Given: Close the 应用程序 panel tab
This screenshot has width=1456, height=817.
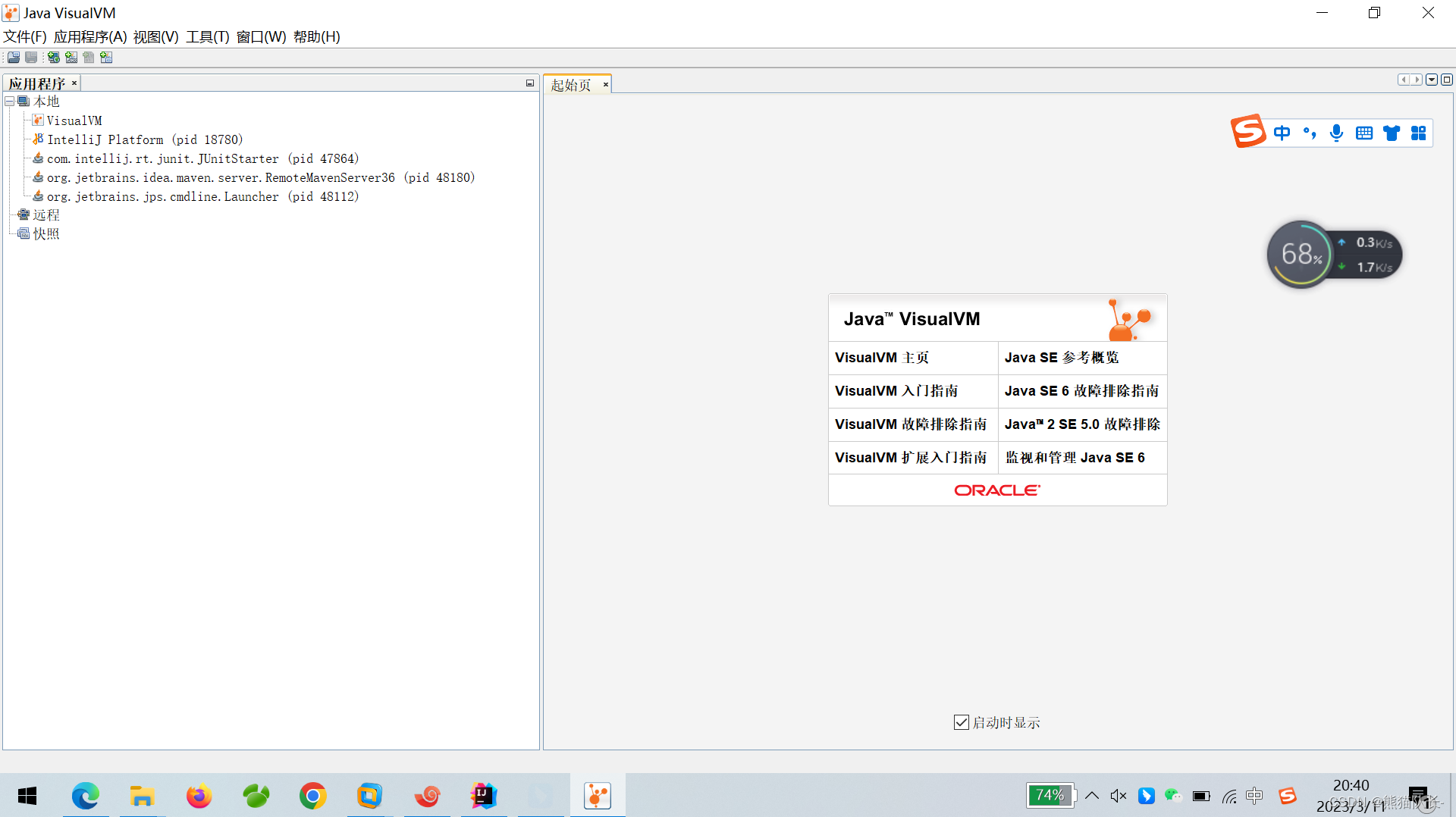Looking at the screenshot, I should click(74, 83).
